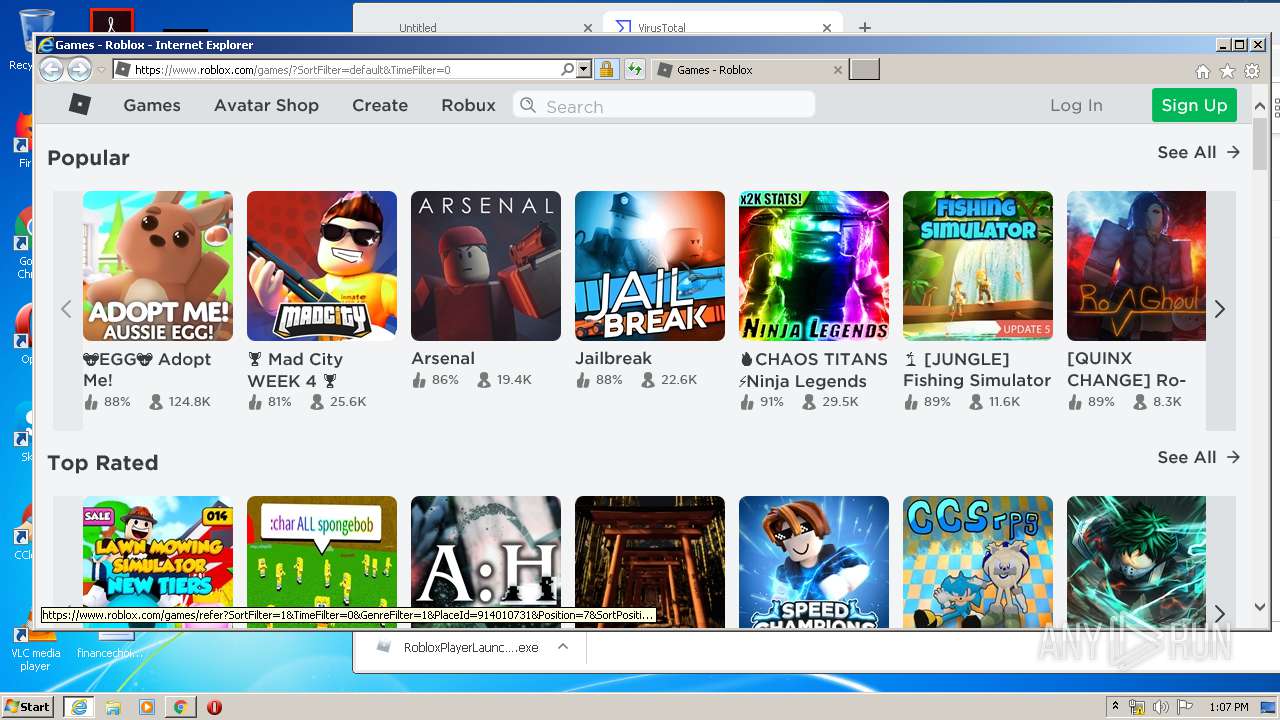Open Speed Champions game thumbnail
Image resolution: width=1280 pixels, height=720 pixels.
[814, 562]
